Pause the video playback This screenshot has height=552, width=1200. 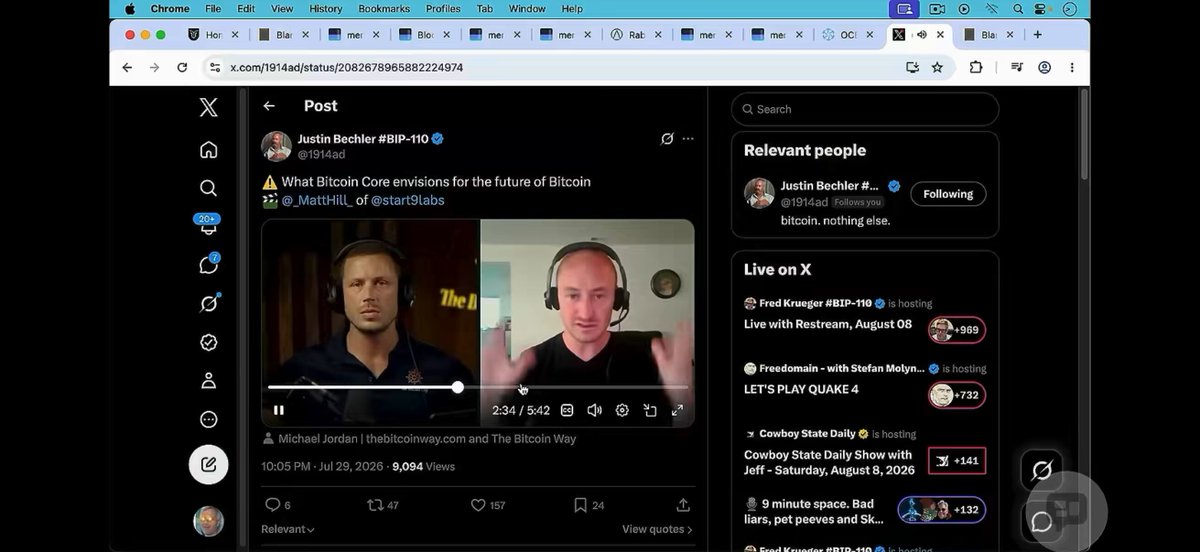[279, 410]
